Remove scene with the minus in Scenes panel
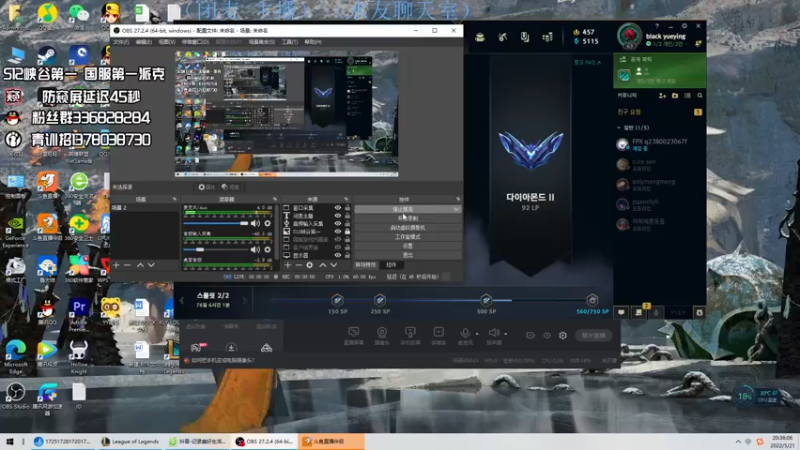Screen dimensions: 800x450 tap(127, 265)
